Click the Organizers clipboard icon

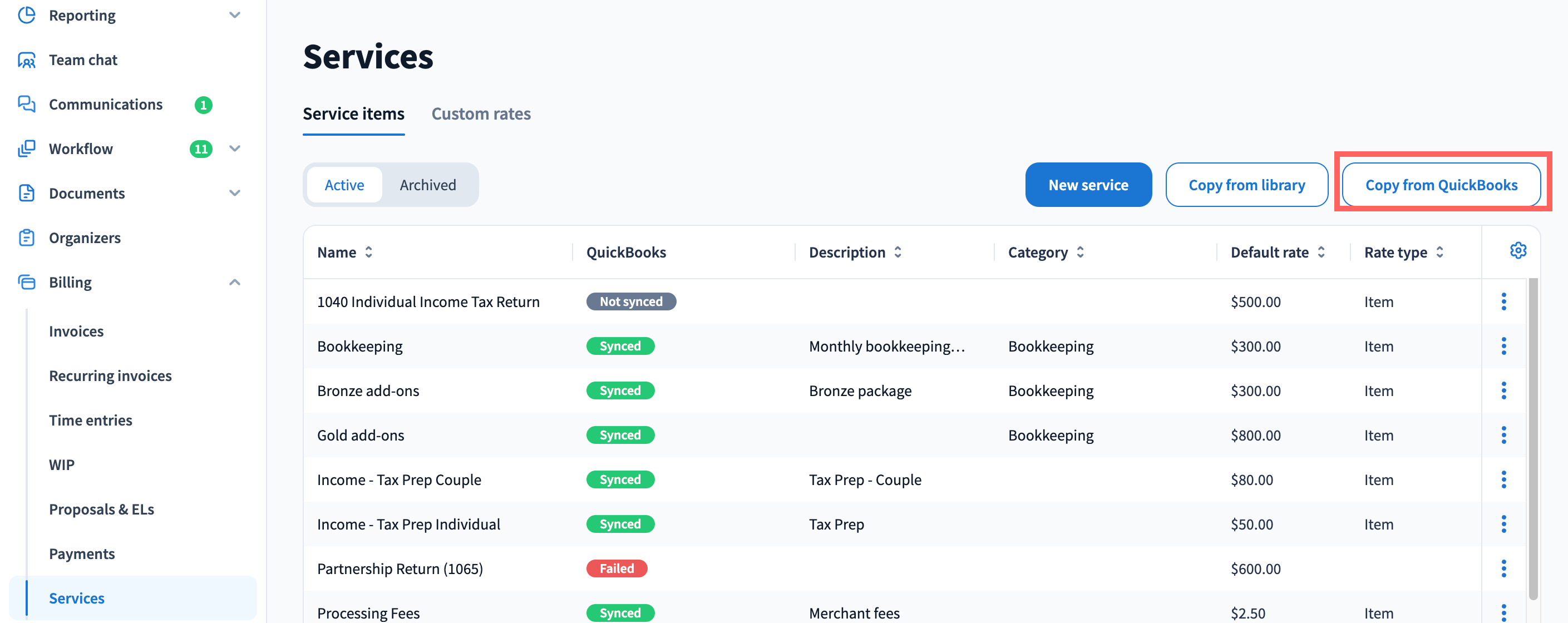click(x=26, y=238)
